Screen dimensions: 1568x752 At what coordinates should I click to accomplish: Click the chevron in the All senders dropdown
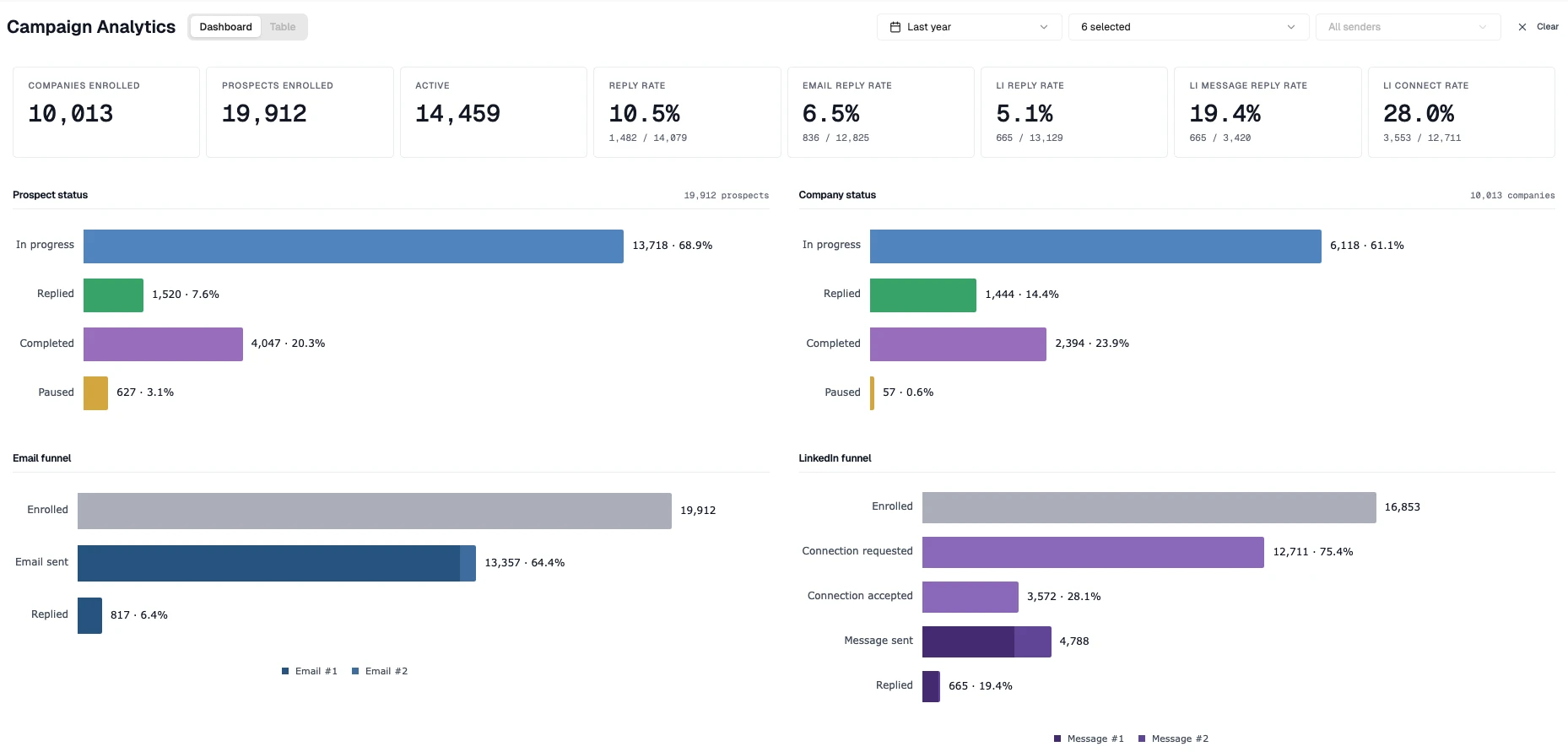[1483, 27]
